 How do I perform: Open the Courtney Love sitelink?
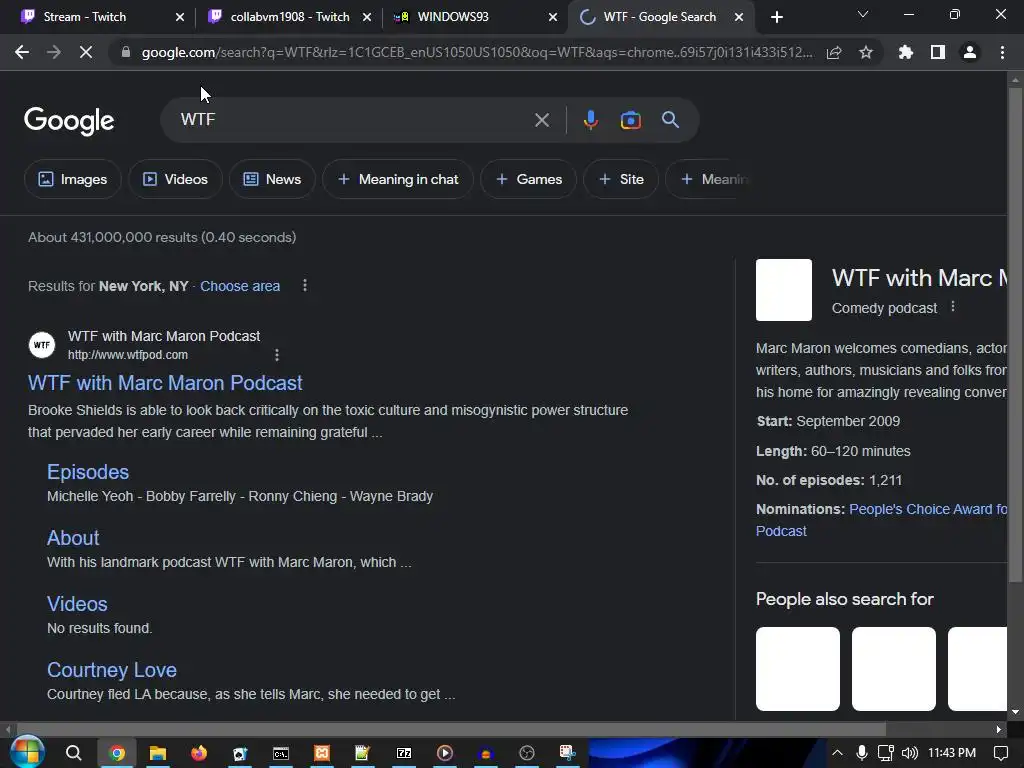pos(112,670)
